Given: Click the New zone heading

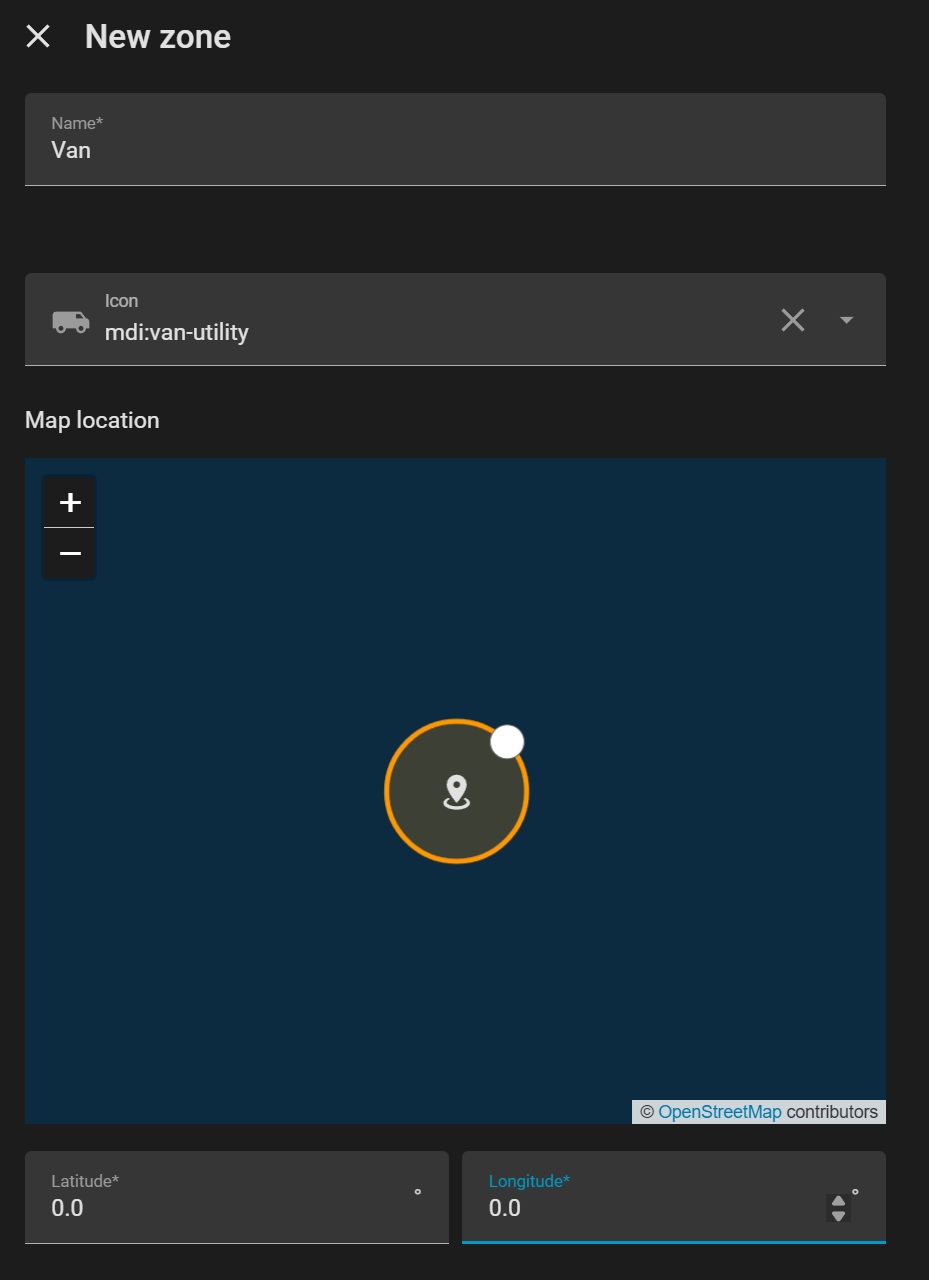Looking at the screenshot, I should click(158, 37).
